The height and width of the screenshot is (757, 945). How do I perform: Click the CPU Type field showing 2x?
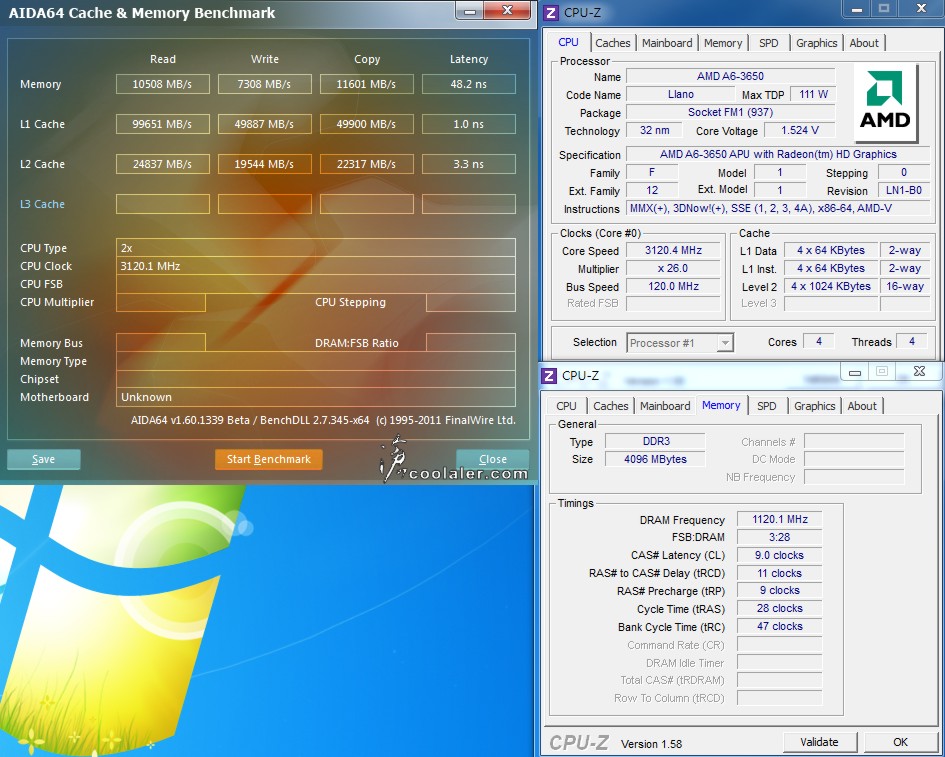pos(316,248)
